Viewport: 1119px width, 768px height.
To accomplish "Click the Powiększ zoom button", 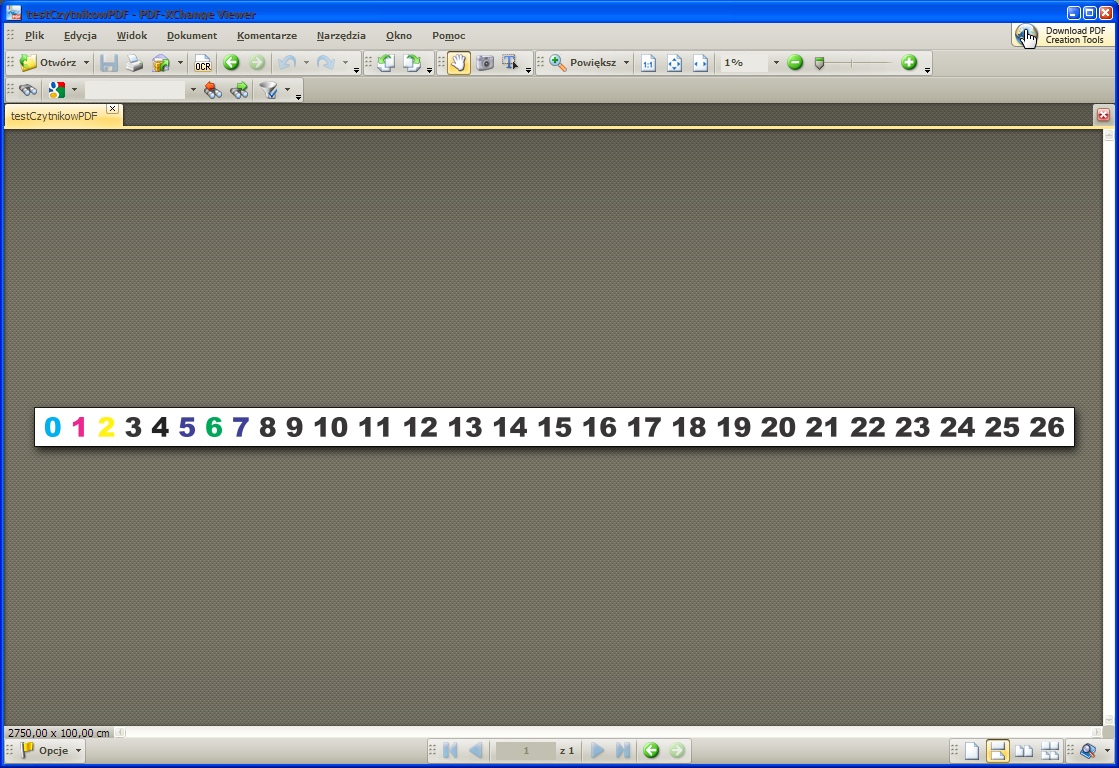I will (592, 63).
